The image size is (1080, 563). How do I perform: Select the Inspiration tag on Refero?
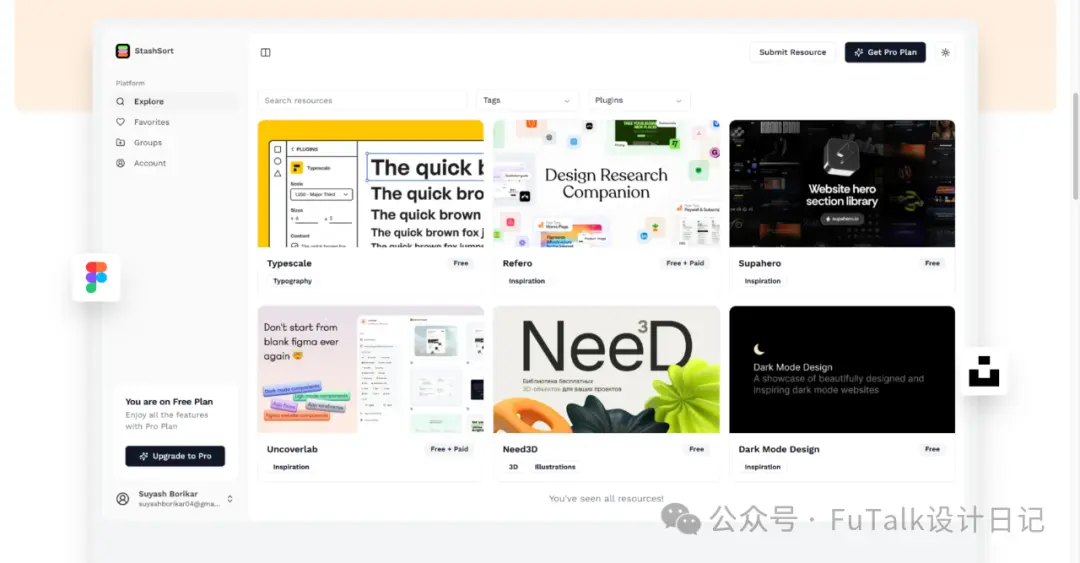(x=527, y=281)
